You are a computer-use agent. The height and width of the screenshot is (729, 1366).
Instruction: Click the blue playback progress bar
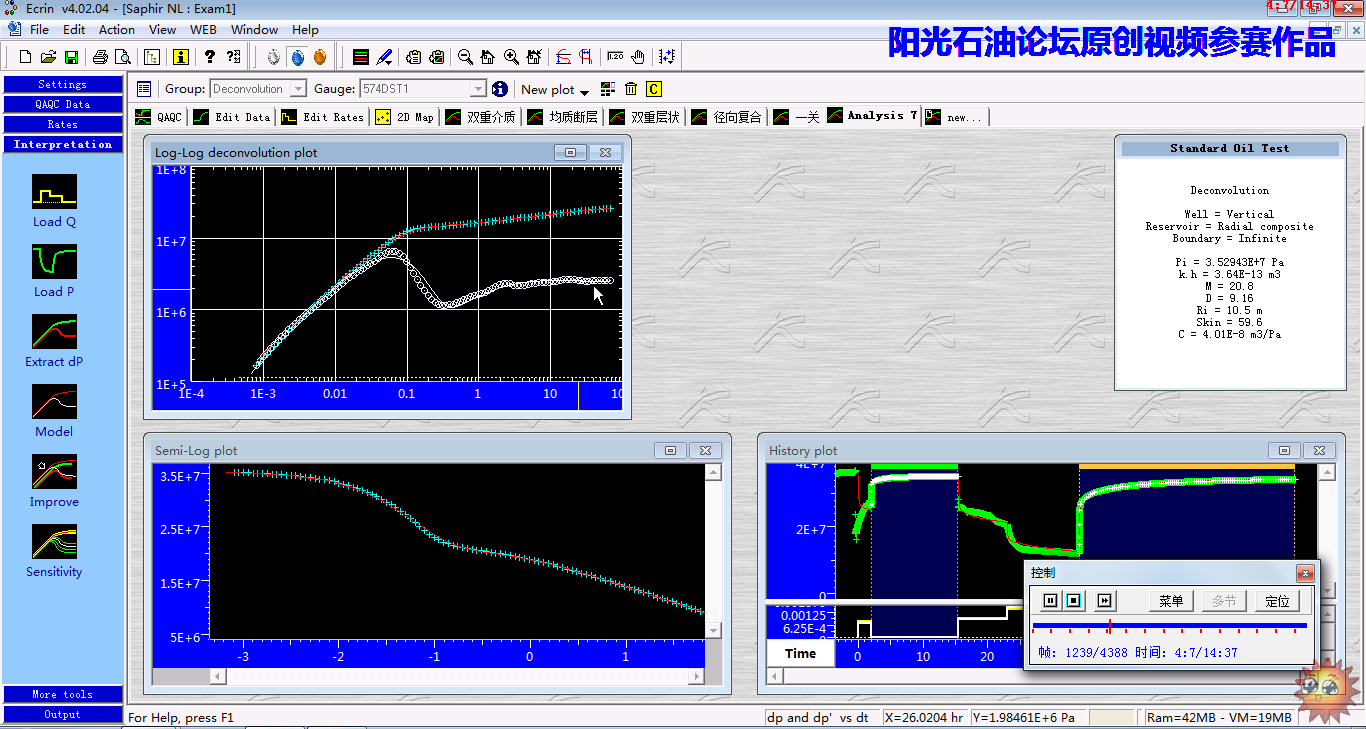click(x=1169, y=626)
